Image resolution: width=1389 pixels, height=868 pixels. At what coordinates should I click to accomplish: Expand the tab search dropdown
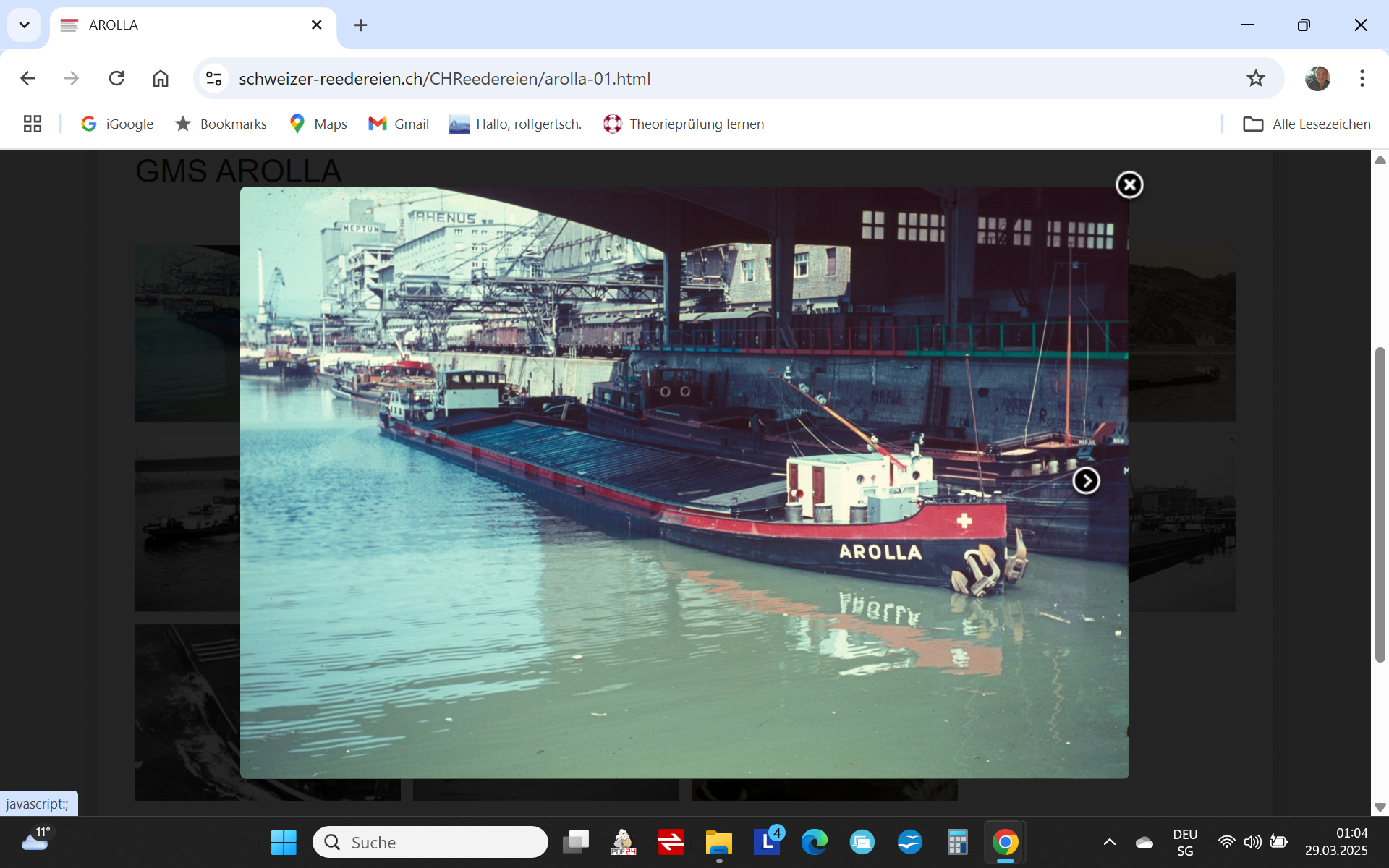tap(24, 25)
